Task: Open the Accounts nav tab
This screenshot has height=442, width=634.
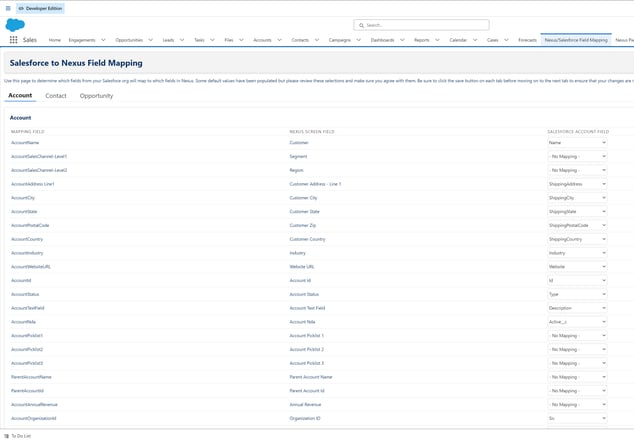Action: [x=262, y=40]
